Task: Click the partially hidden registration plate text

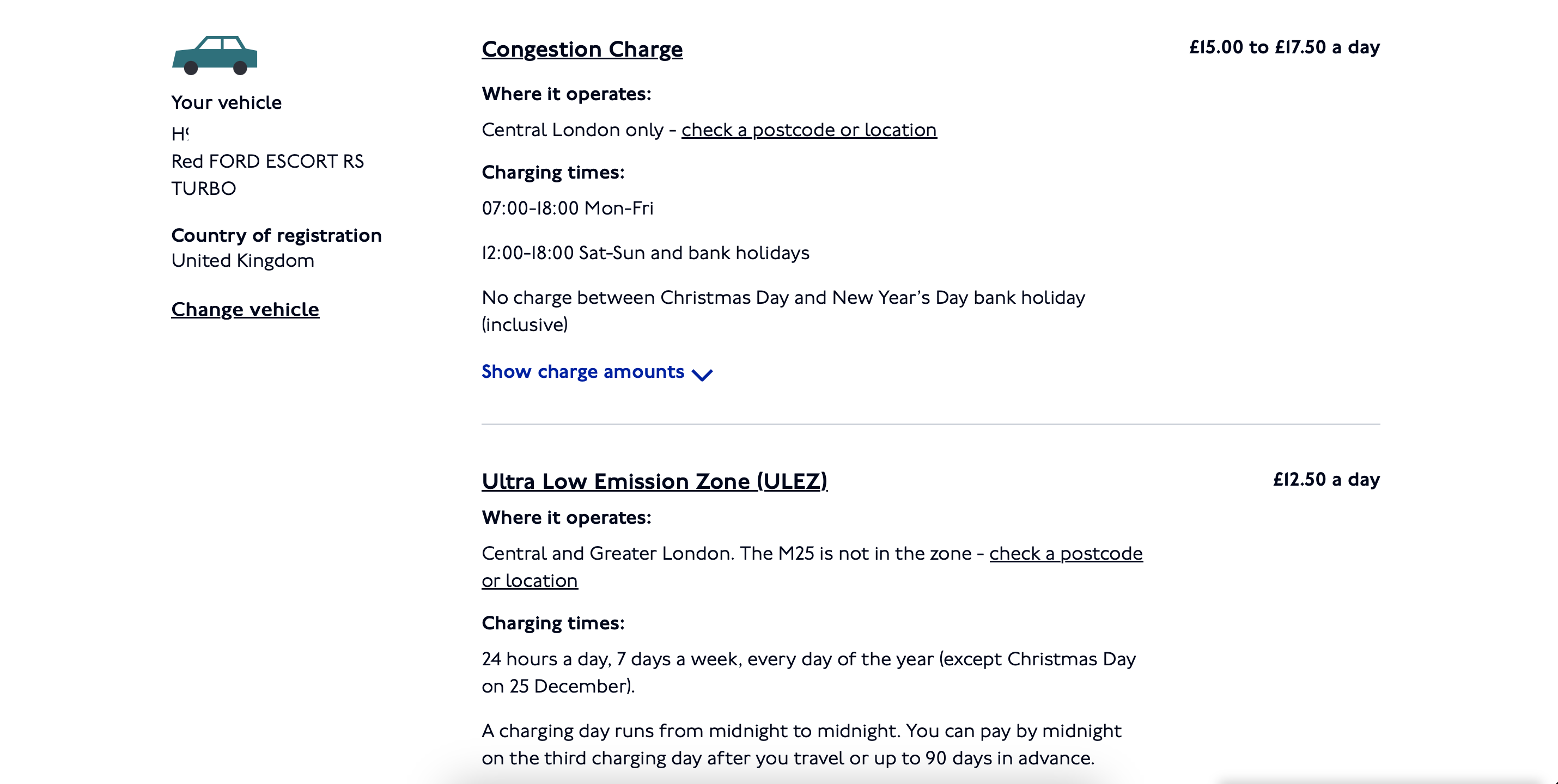Action: (180, 134)
